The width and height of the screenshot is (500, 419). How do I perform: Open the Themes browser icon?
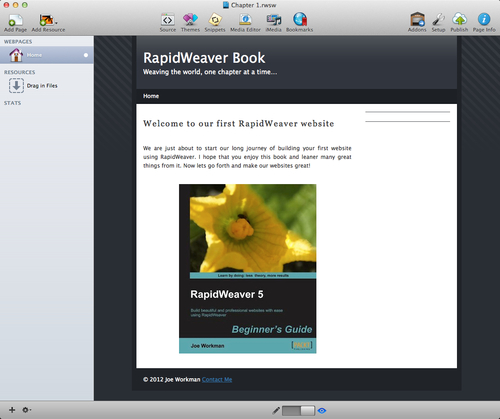click(190, 20)
